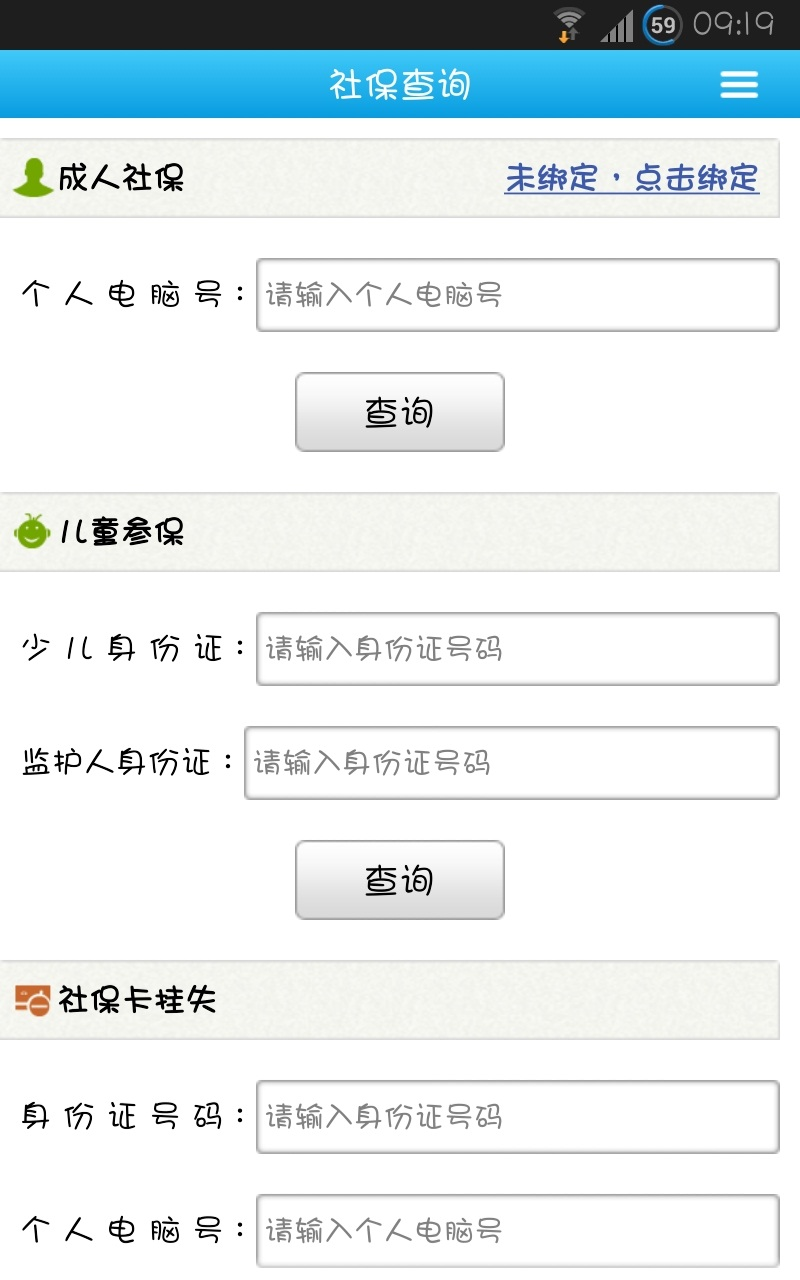The height and width of the screenshot is (1280, 800).
Task: Focus the 身份证号码 field in 社保卡挂失
Action: tap(517, 1116)
